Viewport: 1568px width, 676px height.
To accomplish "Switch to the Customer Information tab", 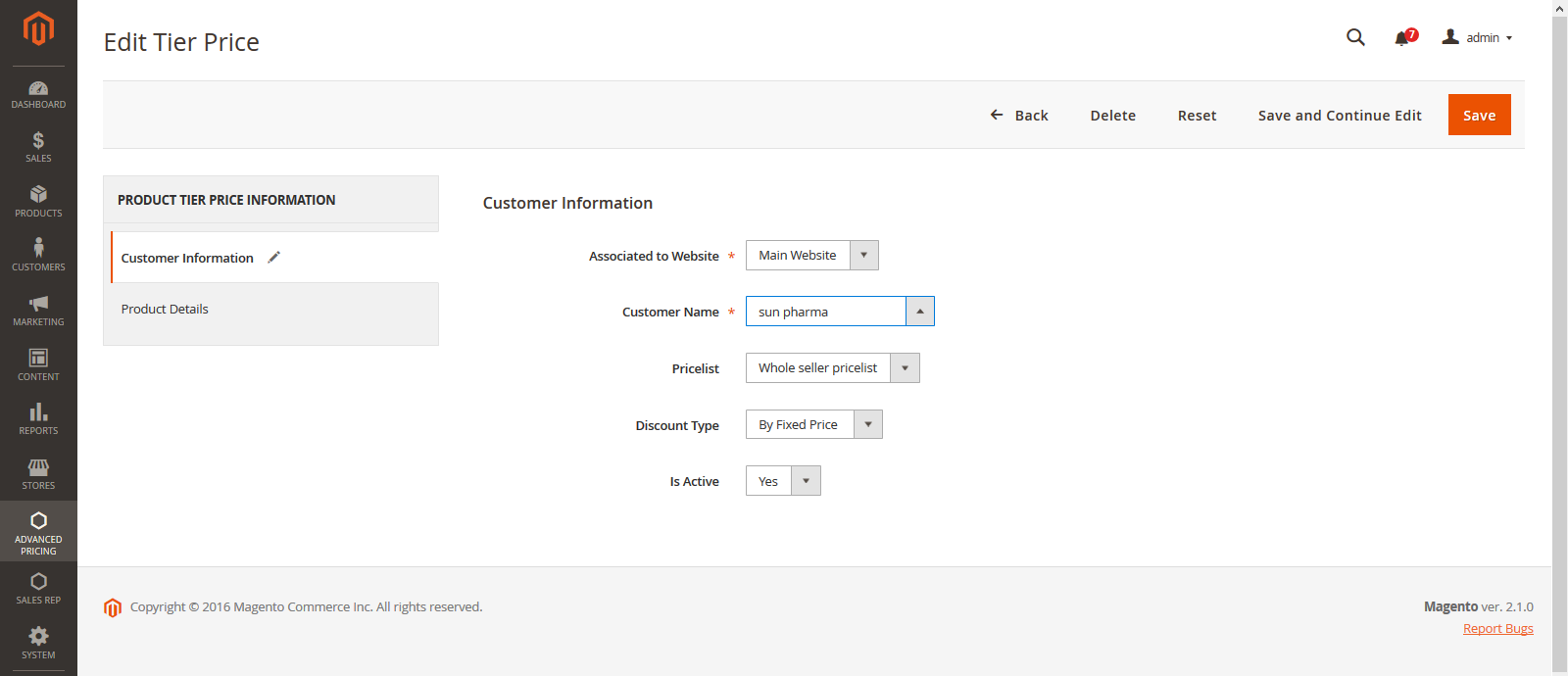I will click(274, 258).
